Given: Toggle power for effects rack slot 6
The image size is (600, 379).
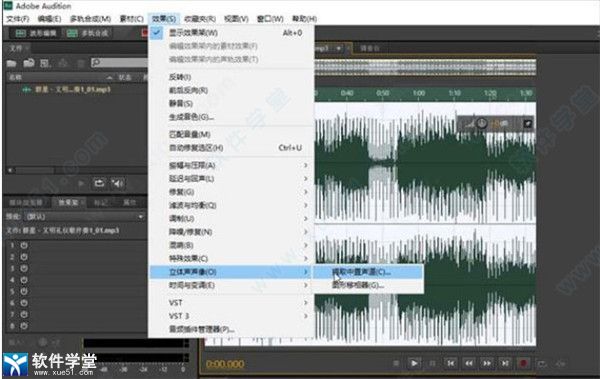Looking at the screenshot, I should coord(24,303).
